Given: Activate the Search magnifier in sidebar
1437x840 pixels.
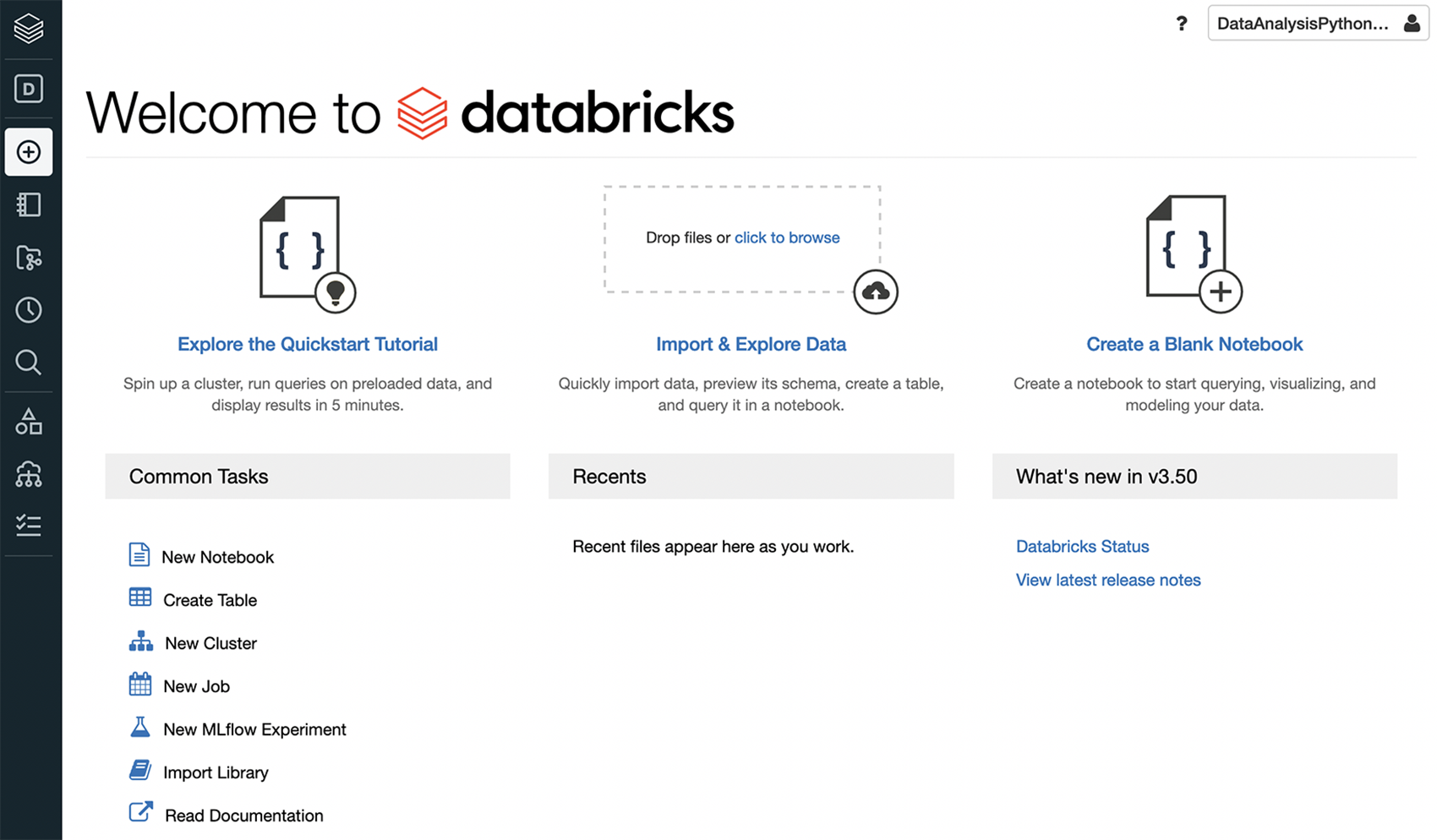Looking at the screenshot, I should tap(29, 363).
